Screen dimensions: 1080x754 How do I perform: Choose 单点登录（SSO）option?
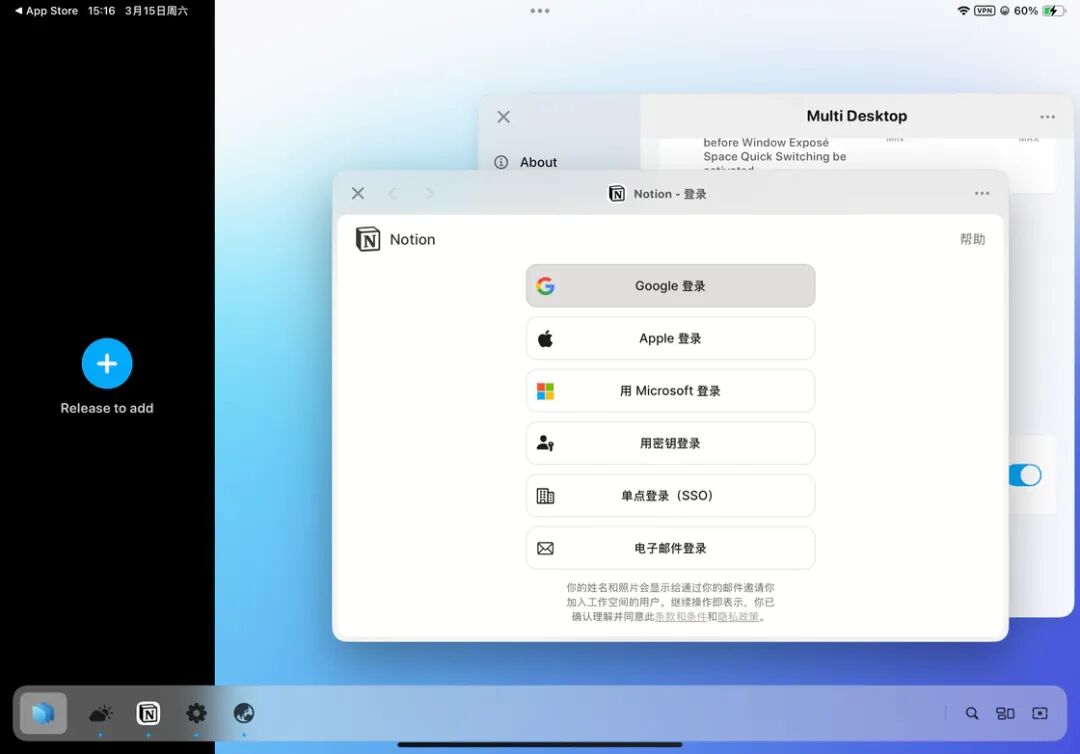[670, 495]
